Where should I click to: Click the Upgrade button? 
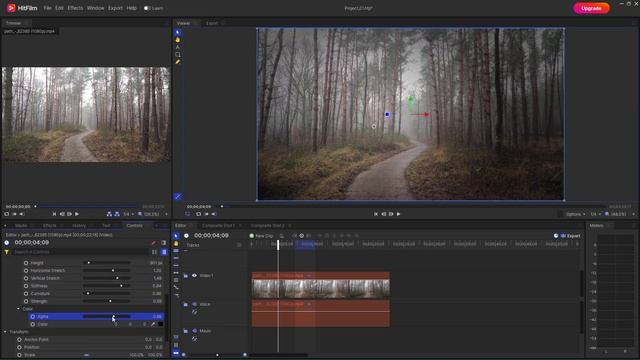tap(591, 8)
